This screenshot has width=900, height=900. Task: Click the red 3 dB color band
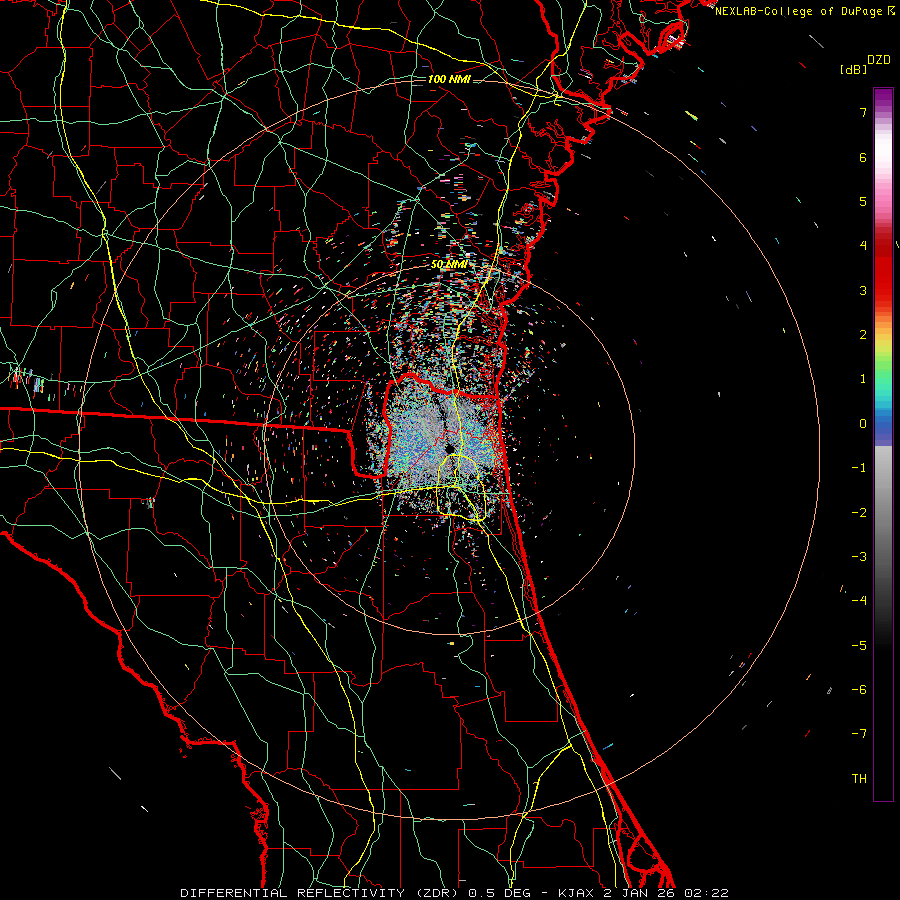point(883,290)
